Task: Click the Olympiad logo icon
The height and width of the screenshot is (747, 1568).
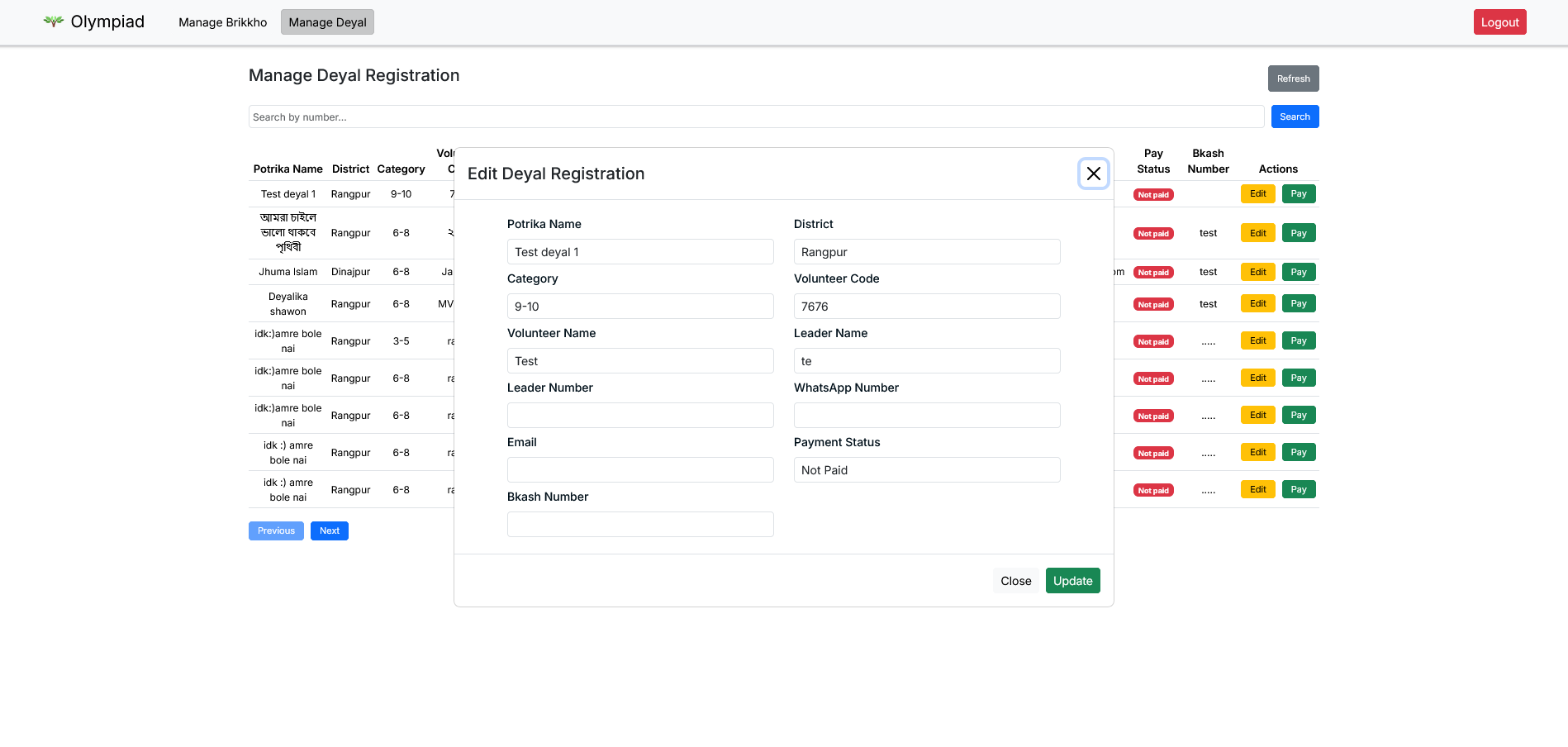Action: coord(54,21)
